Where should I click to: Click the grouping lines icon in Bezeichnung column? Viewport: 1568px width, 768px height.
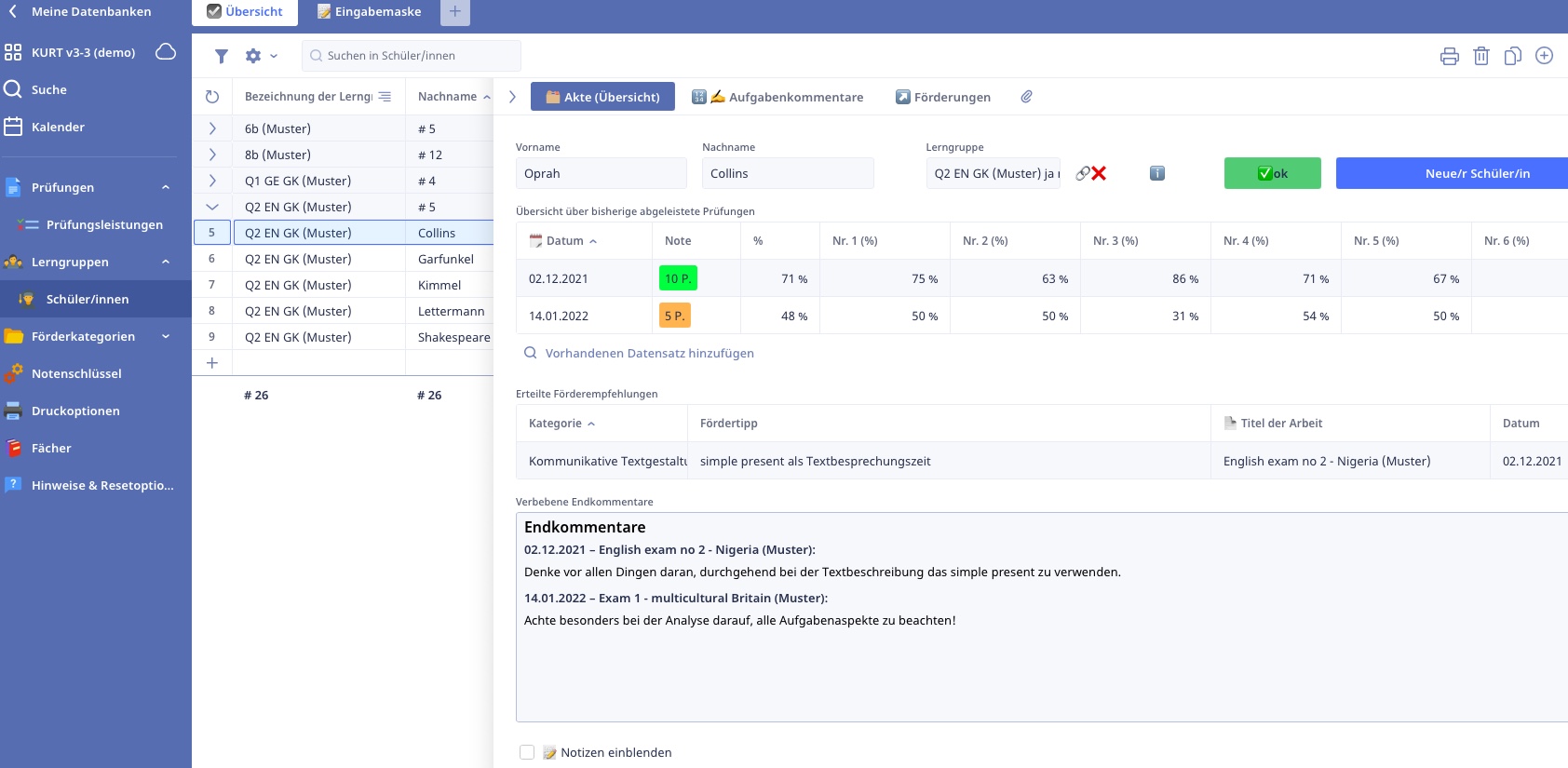pyautogui.click(x=385, y=97)
